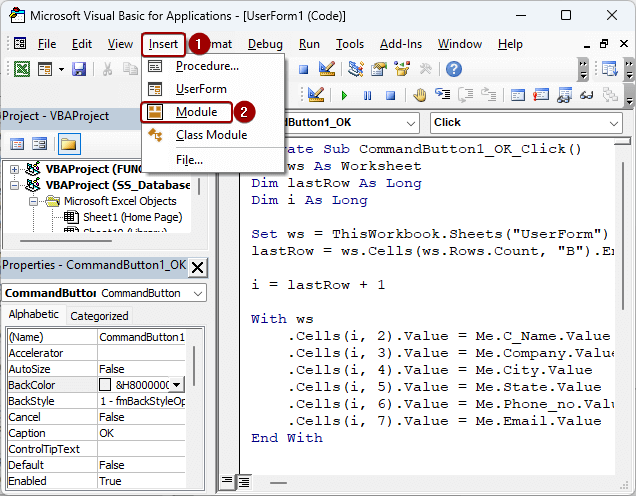
Task: Click the UserForm system icon left of File
Action: click(x=20, y=43)
